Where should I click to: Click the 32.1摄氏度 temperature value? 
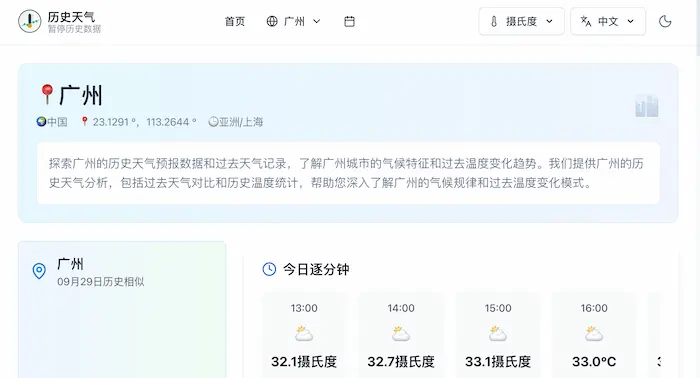tap(304, 361)
